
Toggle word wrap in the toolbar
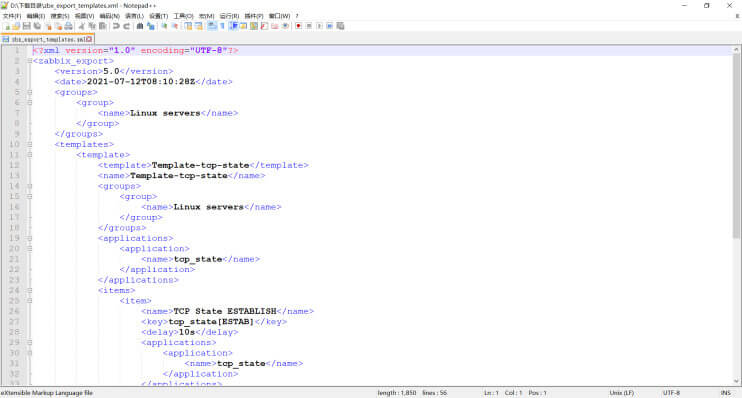click(x=212, y=26)
